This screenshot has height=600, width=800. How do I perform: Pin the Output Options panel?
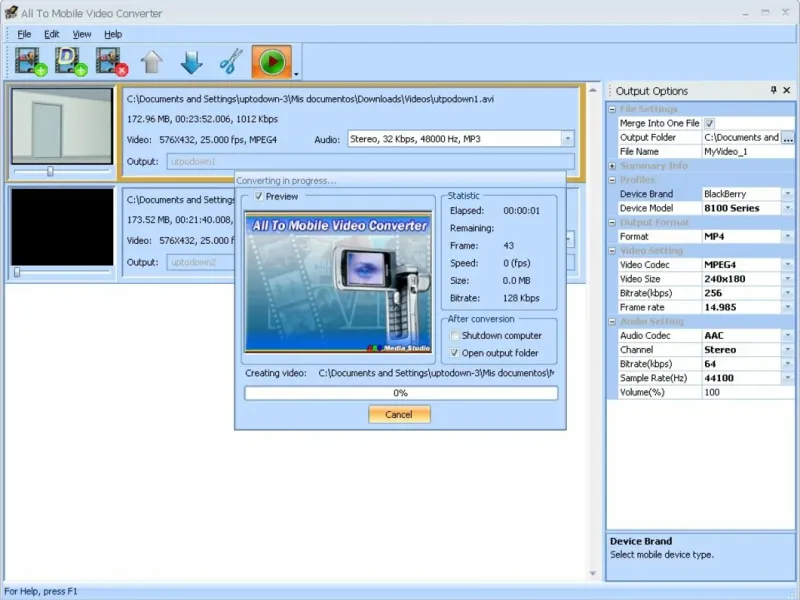coord(773,91)
